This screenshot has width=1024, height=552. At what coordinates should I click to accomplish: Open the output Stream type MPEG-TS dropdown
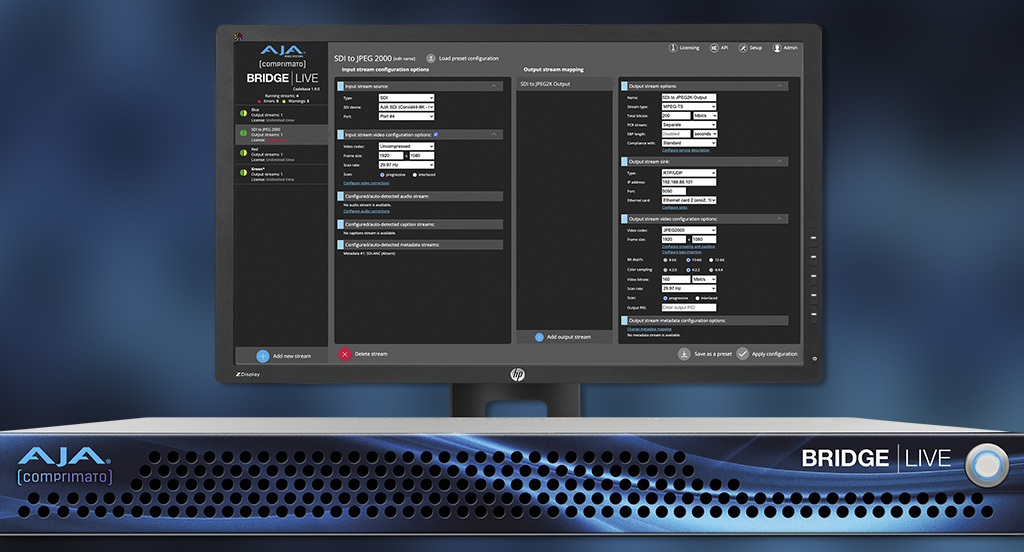(689, 106)
